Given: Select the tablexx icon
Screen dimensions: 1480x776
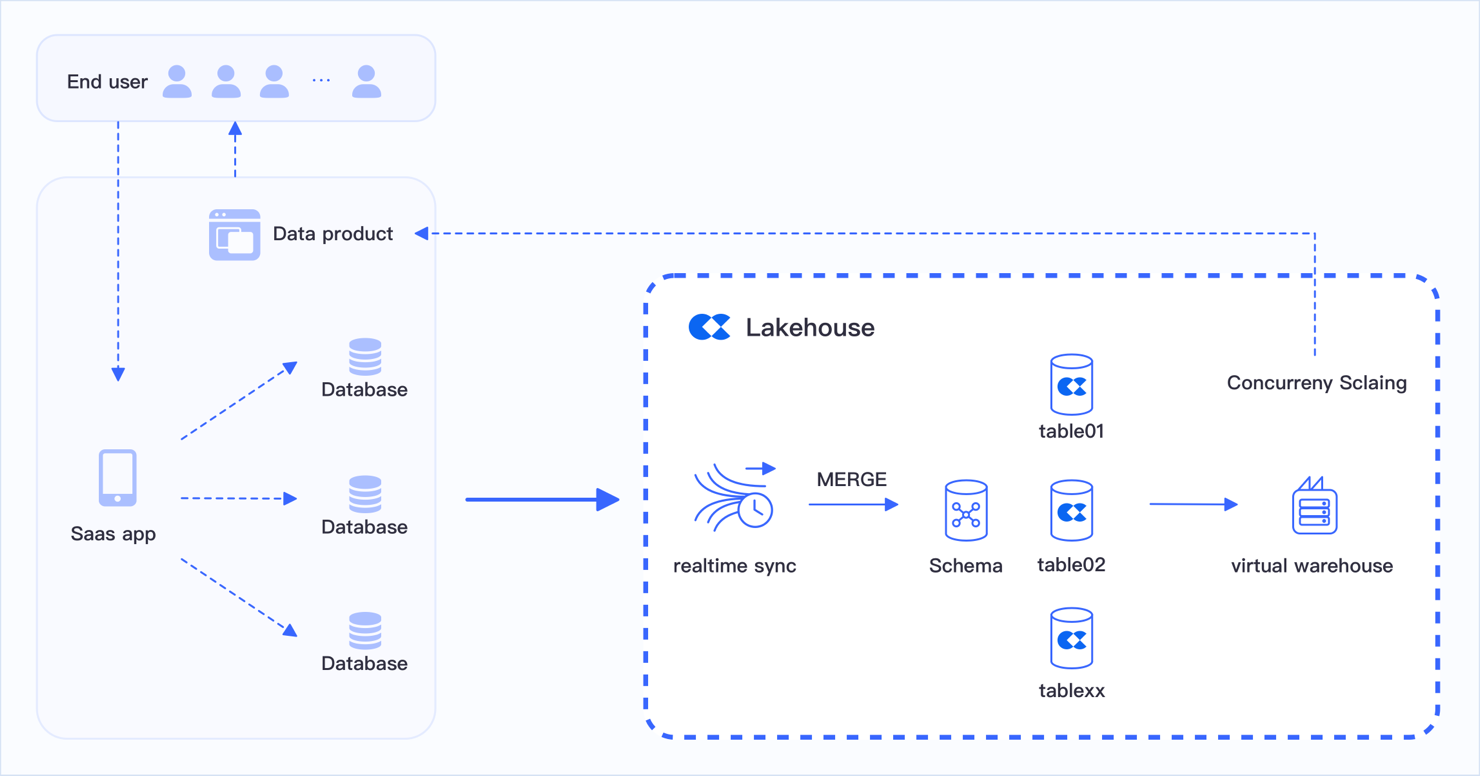Looking at the screenshot, I should pos(1071,639).
